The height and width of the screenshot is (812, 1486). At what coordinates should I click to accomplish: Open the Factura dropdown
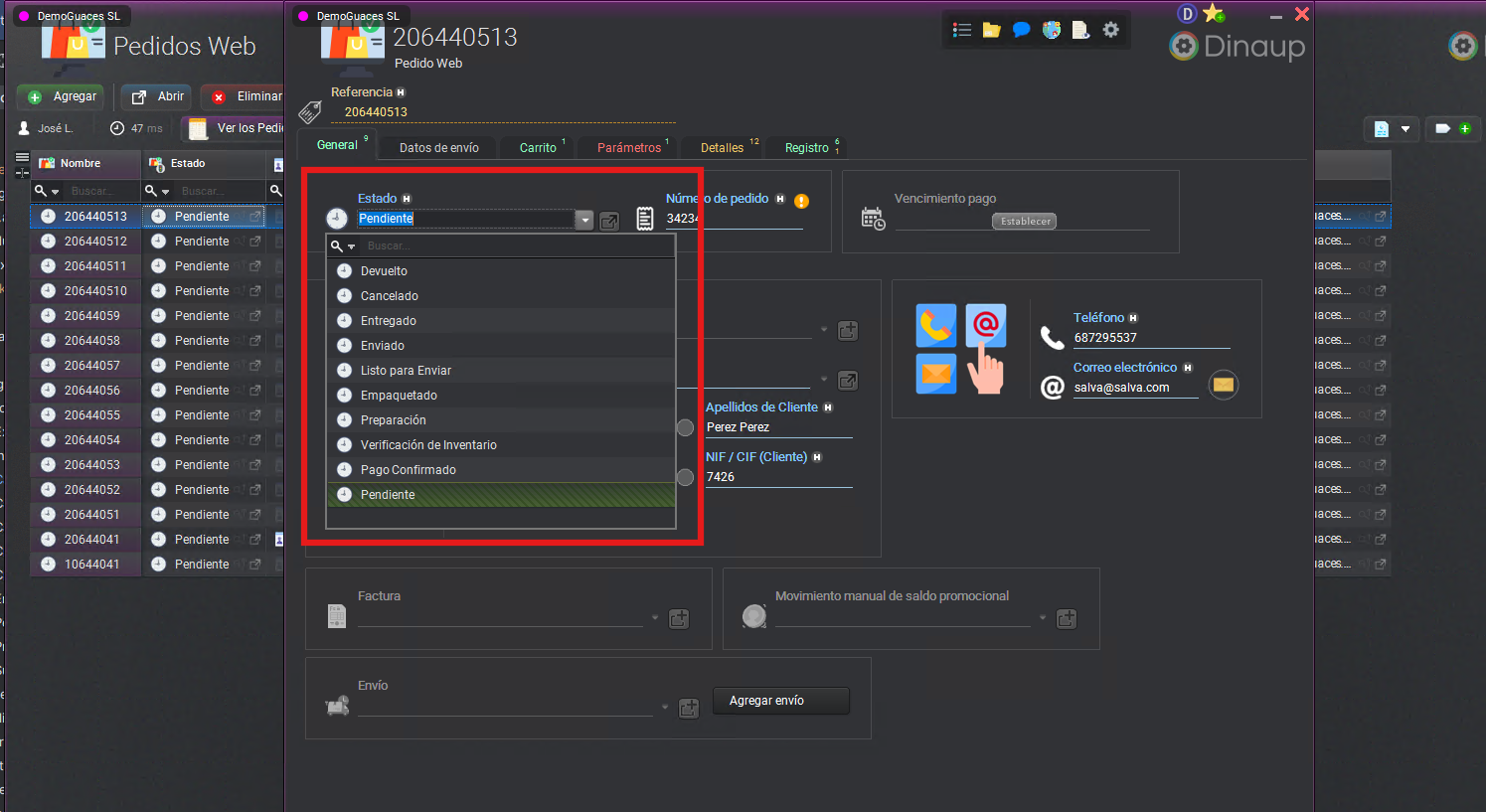pyautogui.click(x=654, y=618)
